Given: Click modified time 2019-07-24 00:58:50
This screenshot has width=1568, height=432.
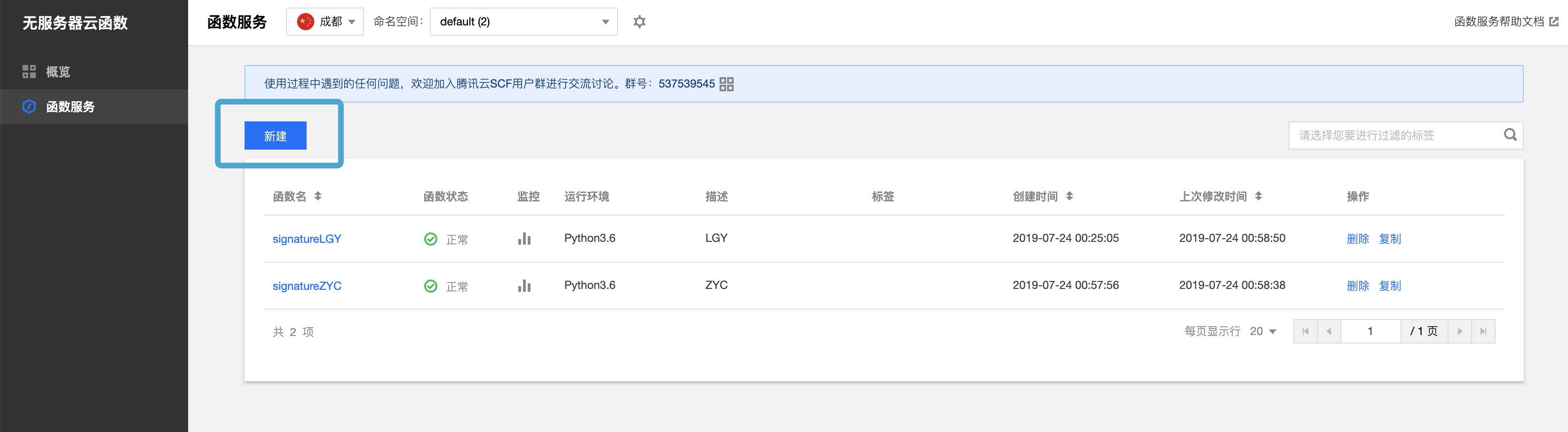Looking at the screenshot, I should click(x=1232, y=238).
